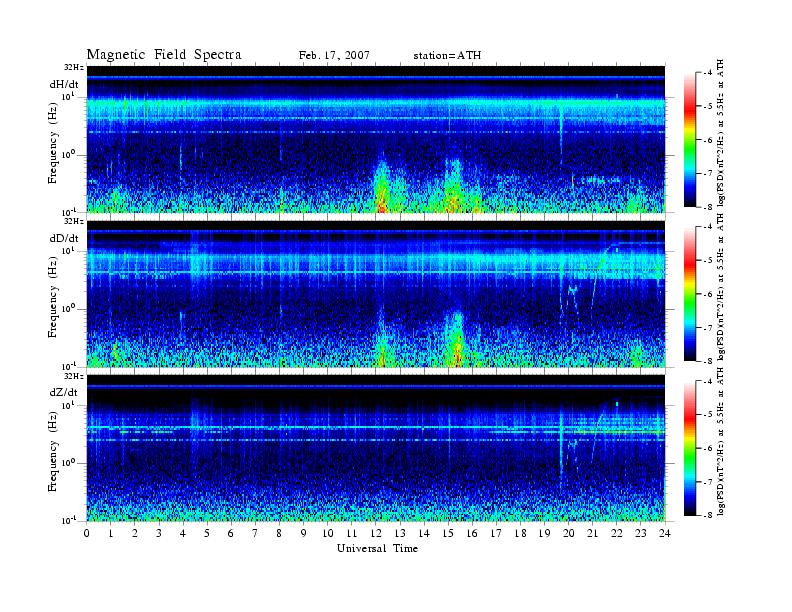Click the log(PSD) legend text beside dH/dt colorbar
The image size is (792, 612).
click(720, 133)
